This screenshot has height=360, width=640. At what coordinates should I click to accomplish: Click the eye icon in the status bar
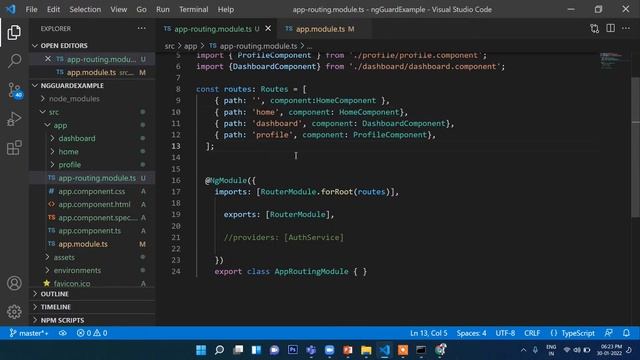point(62,333)
